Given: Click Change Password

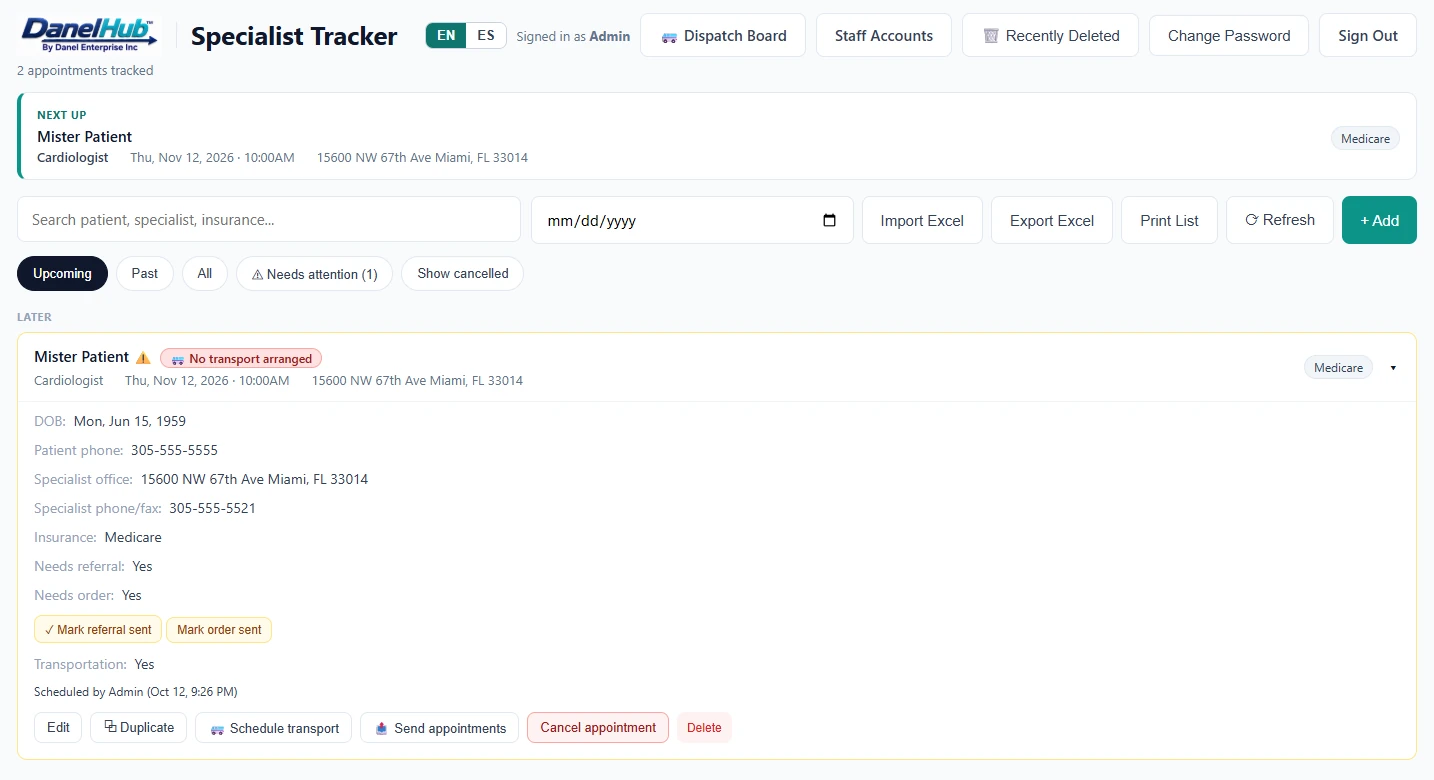Looking at the screenshot, I should click(1229, 35).
